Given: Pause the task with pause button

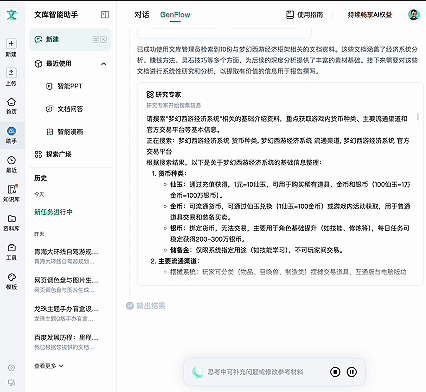Looking at the screenshot, I should click(x=352, y=372).
